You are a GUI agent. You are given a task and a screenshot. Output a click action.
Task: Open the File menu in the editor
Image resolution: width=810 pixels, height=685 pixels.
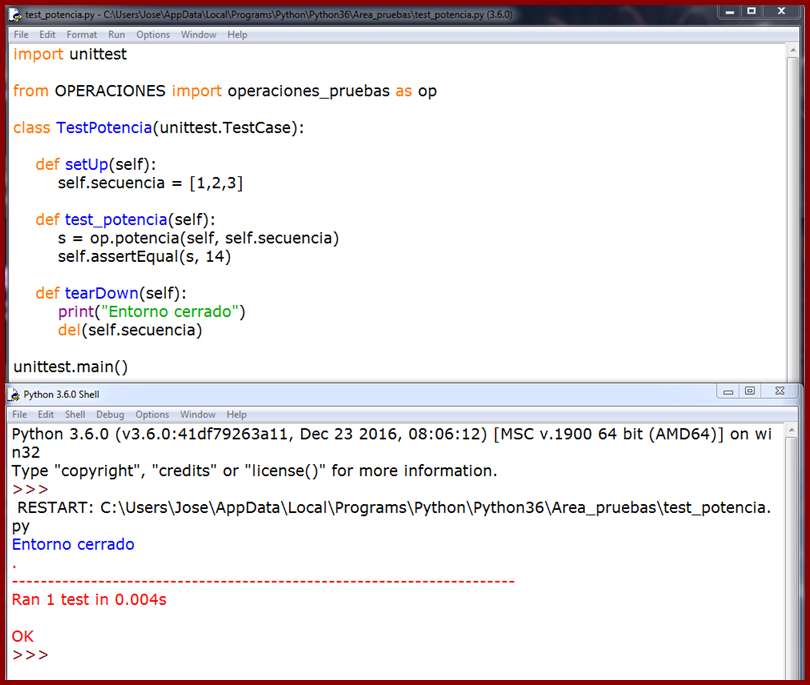(19, 34)
